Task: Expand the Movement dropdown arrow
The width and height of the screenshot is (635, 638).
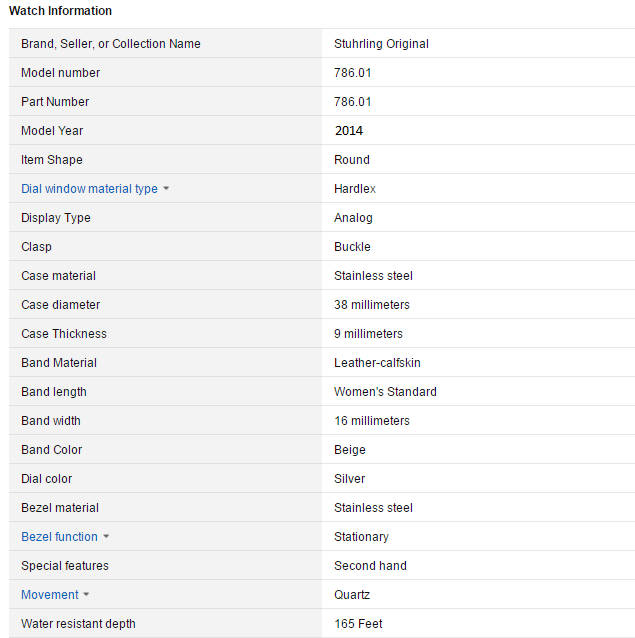Action: tap(86, 595)
